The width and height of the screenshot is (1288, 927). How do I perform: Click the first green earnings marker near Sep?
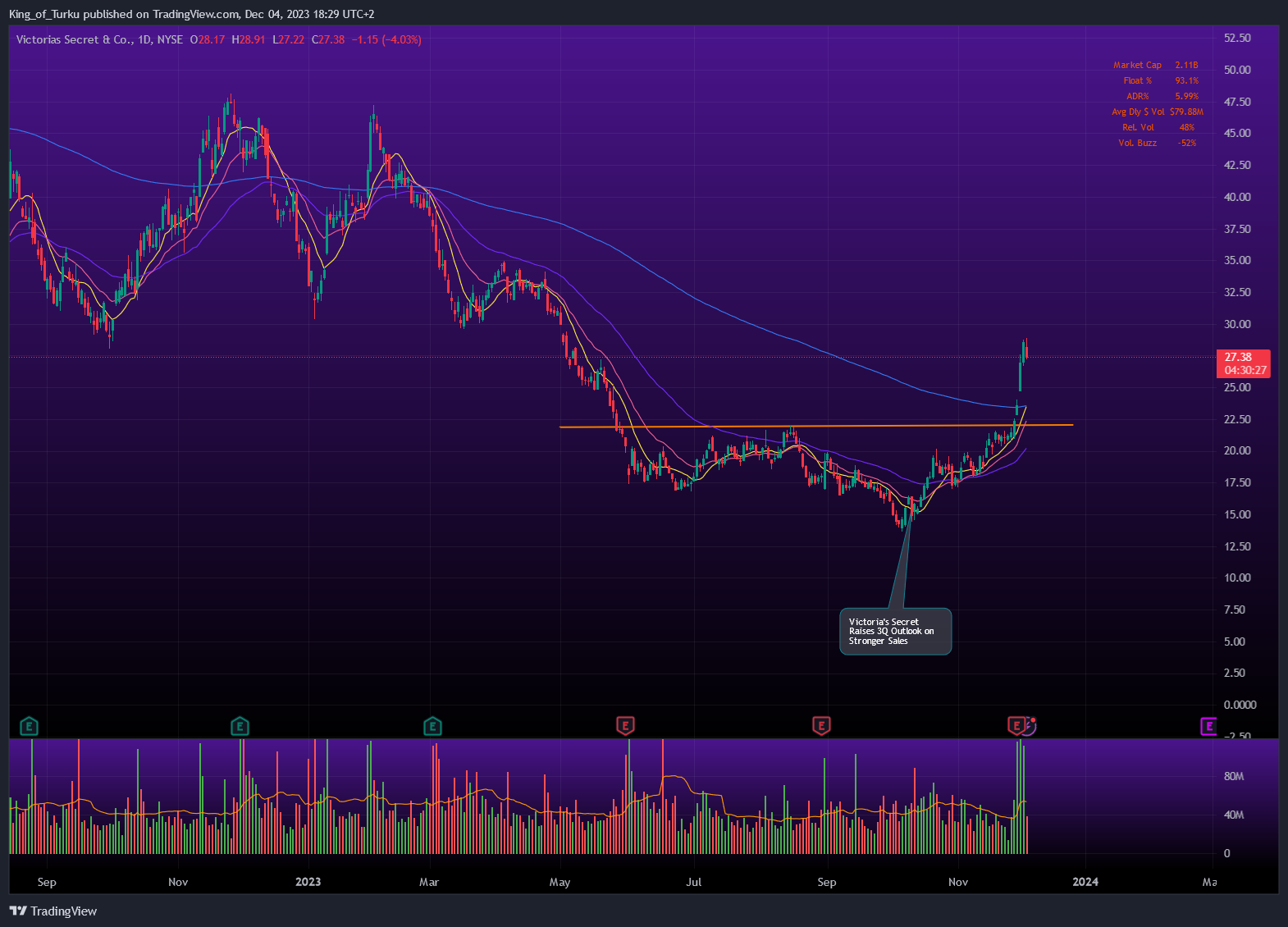(x=29, y=726)
